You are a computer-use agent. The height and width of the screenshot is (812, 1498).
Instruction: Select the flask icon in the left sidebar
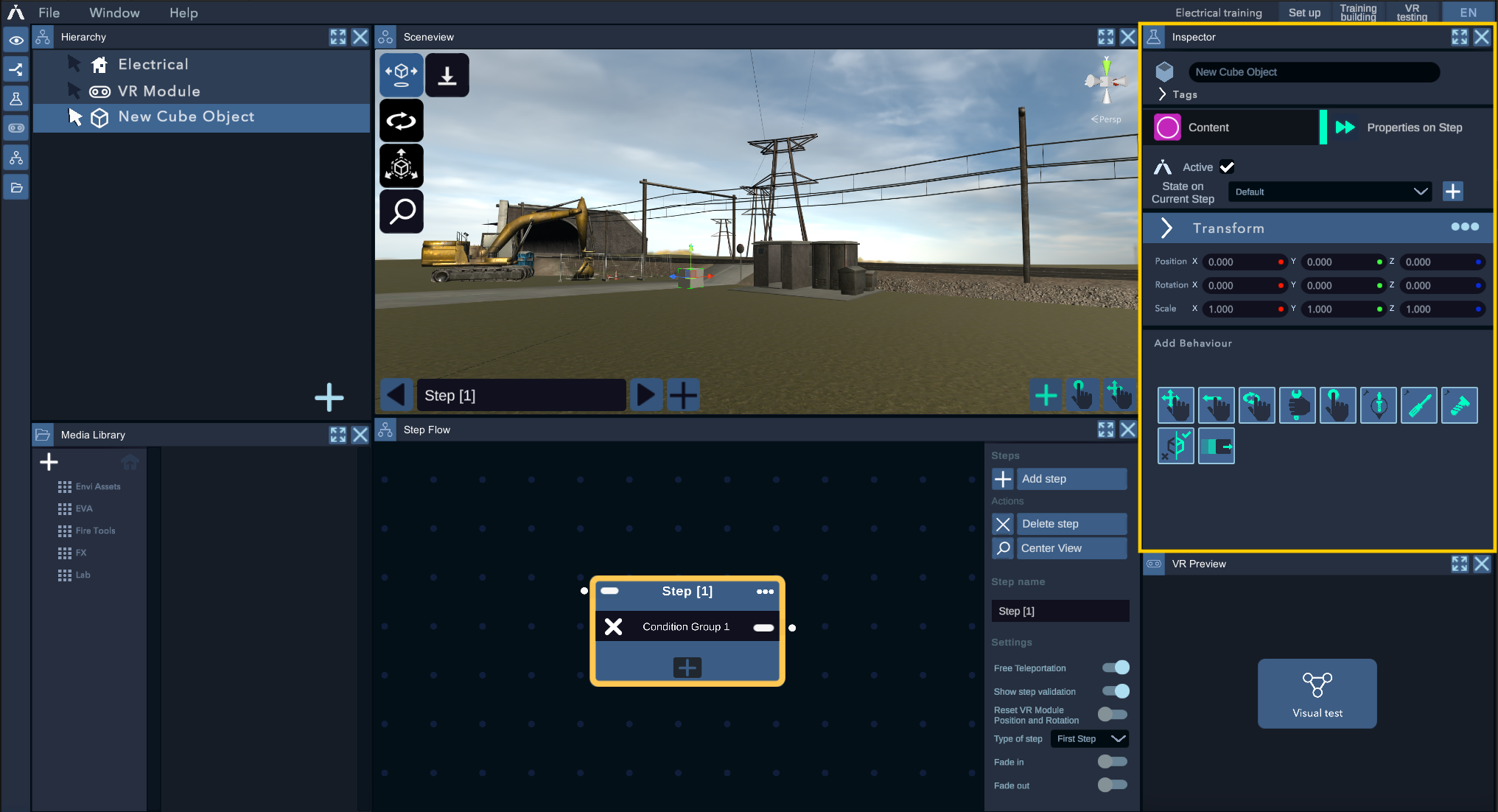click(x=15, y=98)
